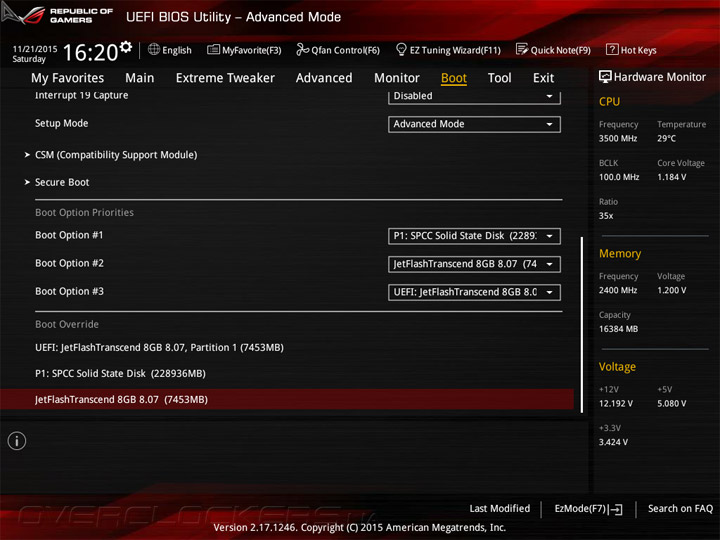The height and width of the screenshot is (540, 720).
Task: Click CPU temperature value 29°C
Action: pyautogui.click(x=666, y=138)
